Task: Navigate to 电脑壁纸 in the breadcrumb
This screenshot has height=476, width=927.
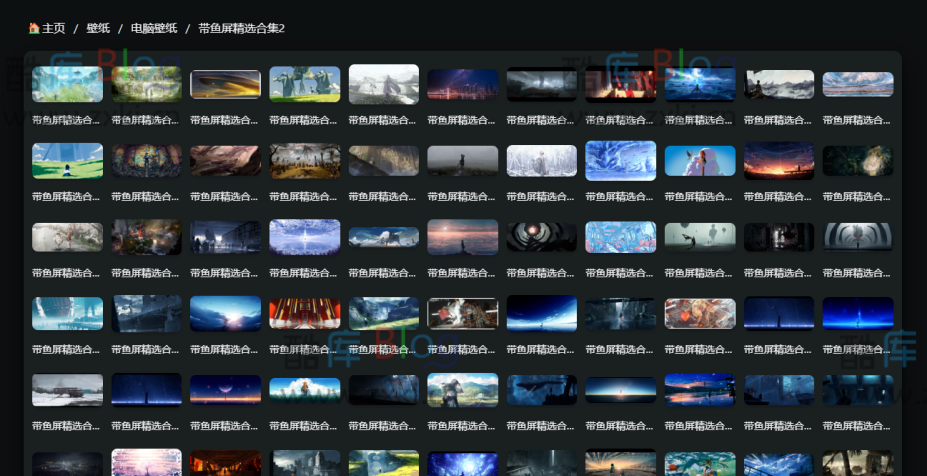Action: pos(154,28)
